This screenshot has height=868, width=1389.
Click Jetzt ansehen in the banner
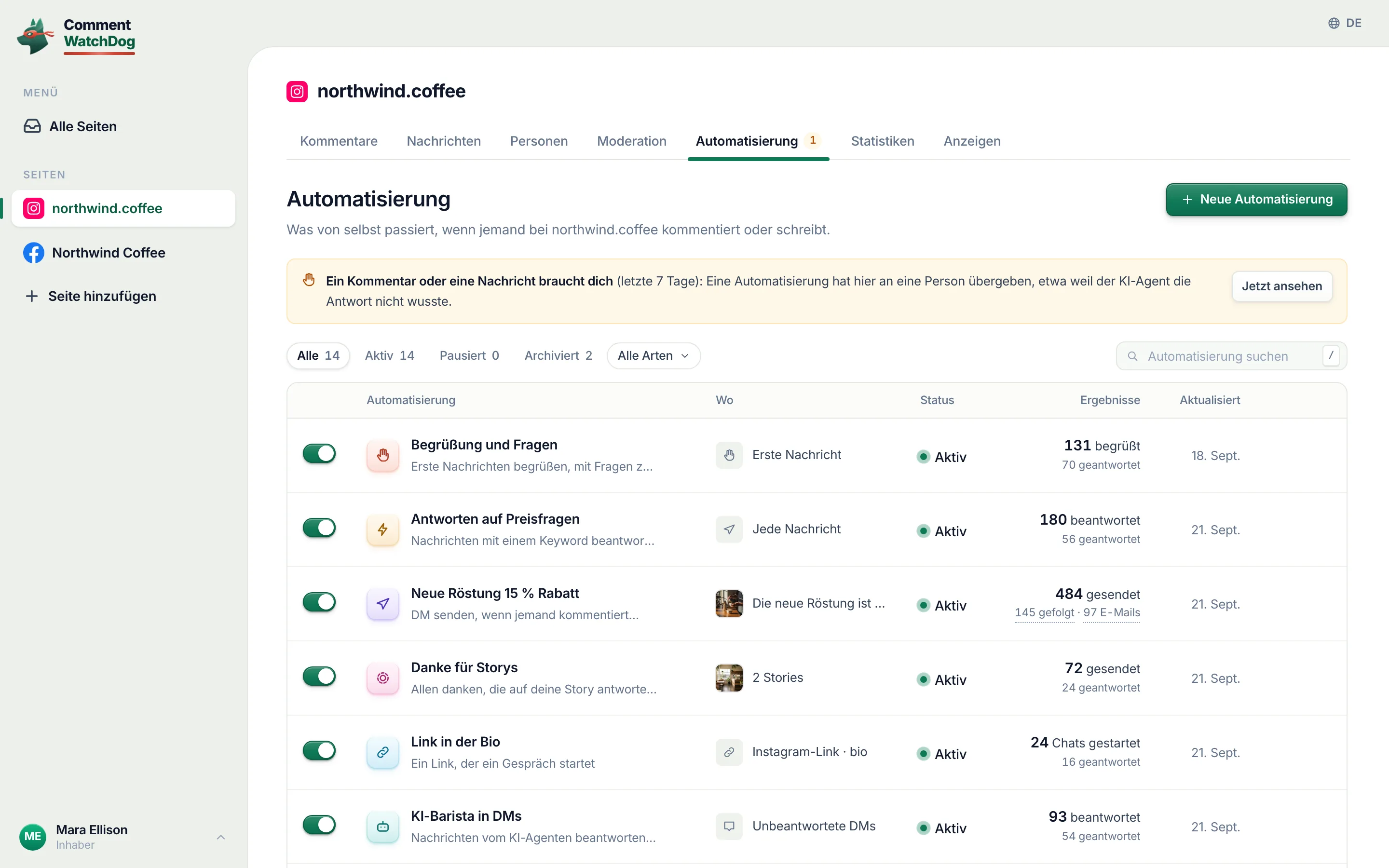(1281, 286)
